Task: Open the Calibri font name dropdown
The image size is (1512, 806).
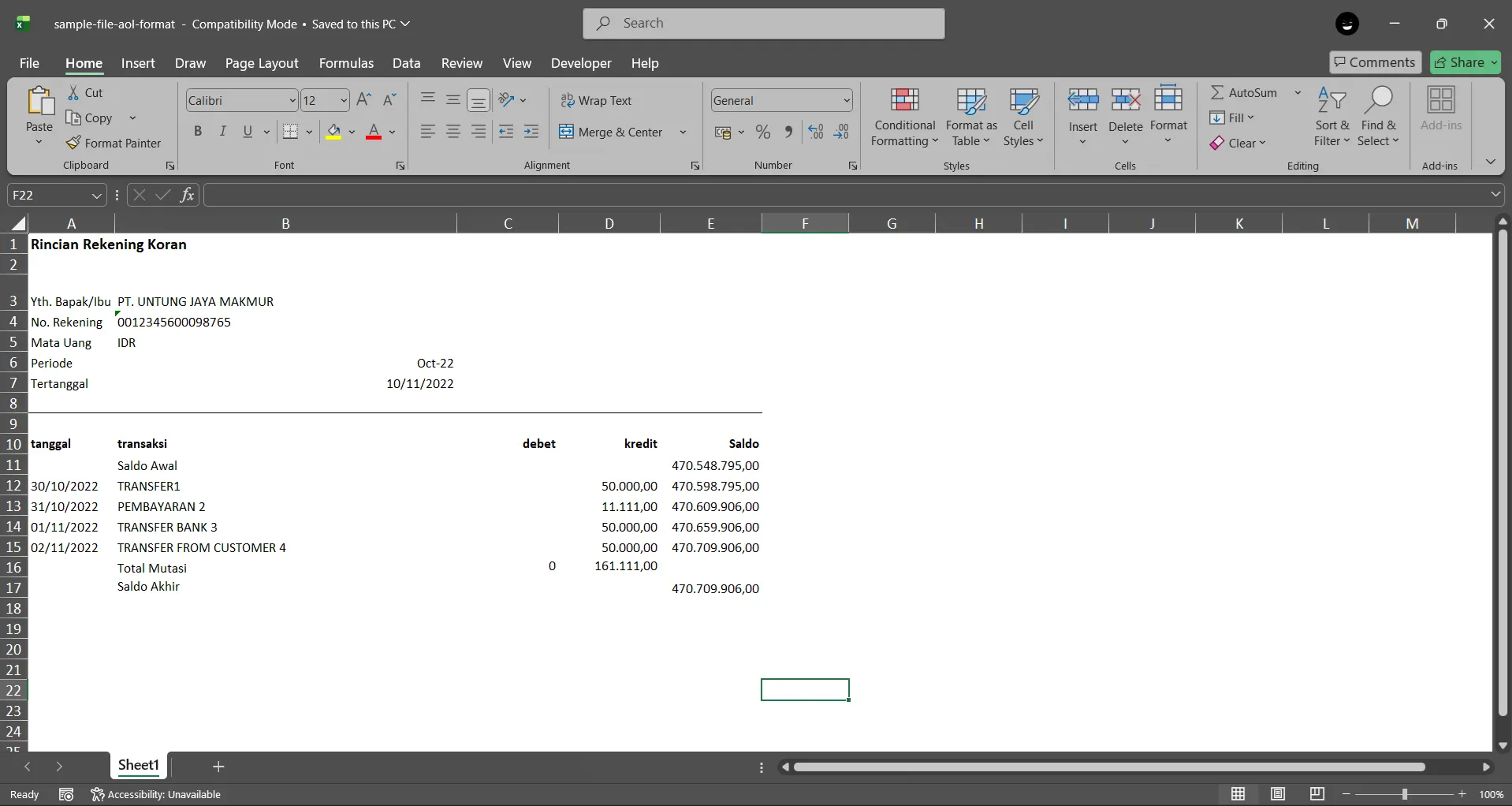Action: click(x=292, y=100)
